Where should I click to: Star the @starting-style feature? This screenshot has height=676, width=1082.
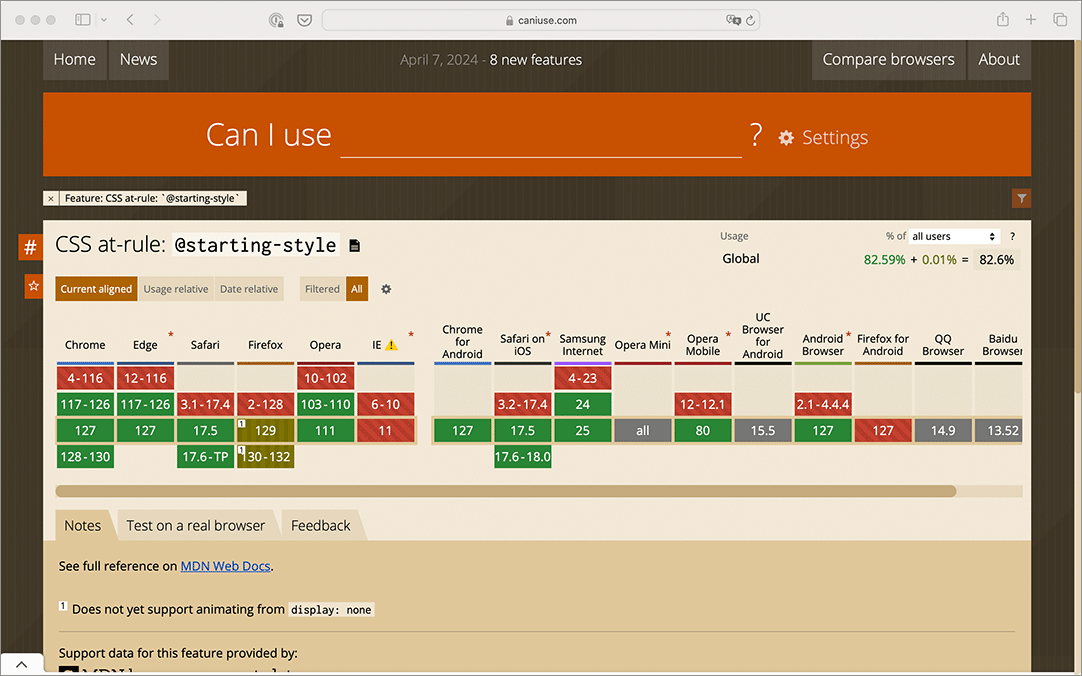point(34,286)
